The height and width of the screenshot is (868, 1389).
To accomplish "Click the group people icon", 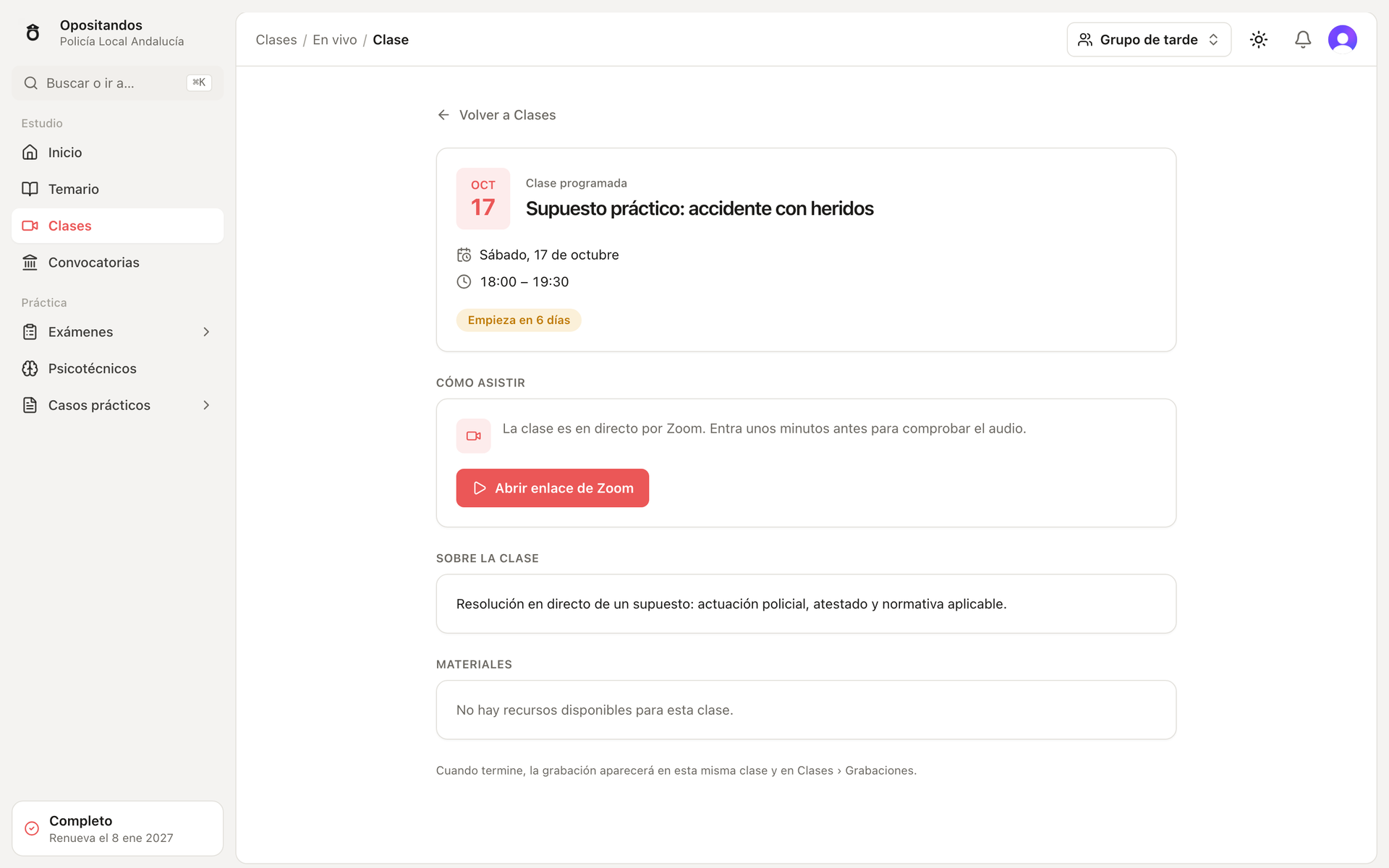I will [x=1085, y=40].
